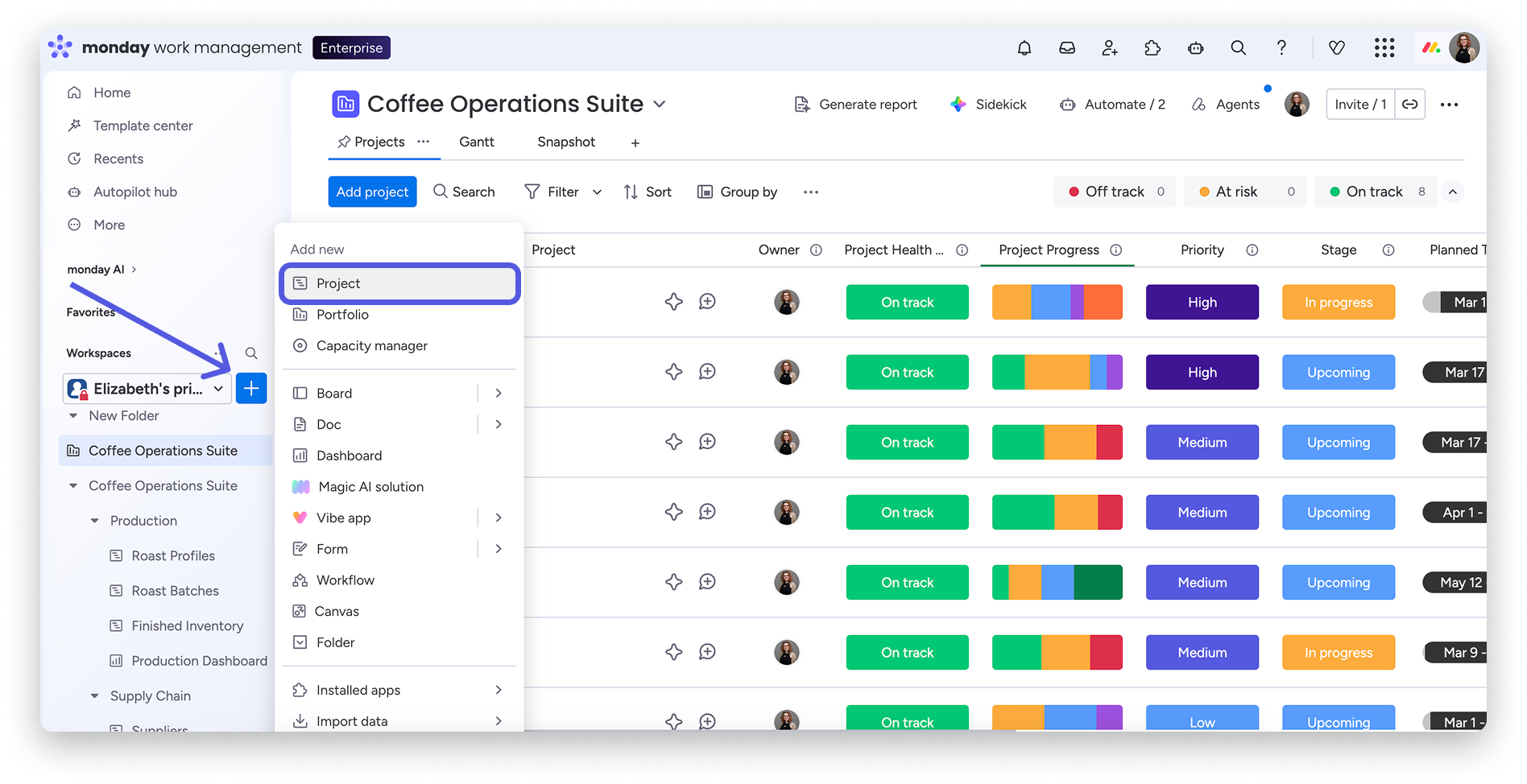Click the Project Health column info icon
Screen dimensions: 1527x784
pos(962,250)
